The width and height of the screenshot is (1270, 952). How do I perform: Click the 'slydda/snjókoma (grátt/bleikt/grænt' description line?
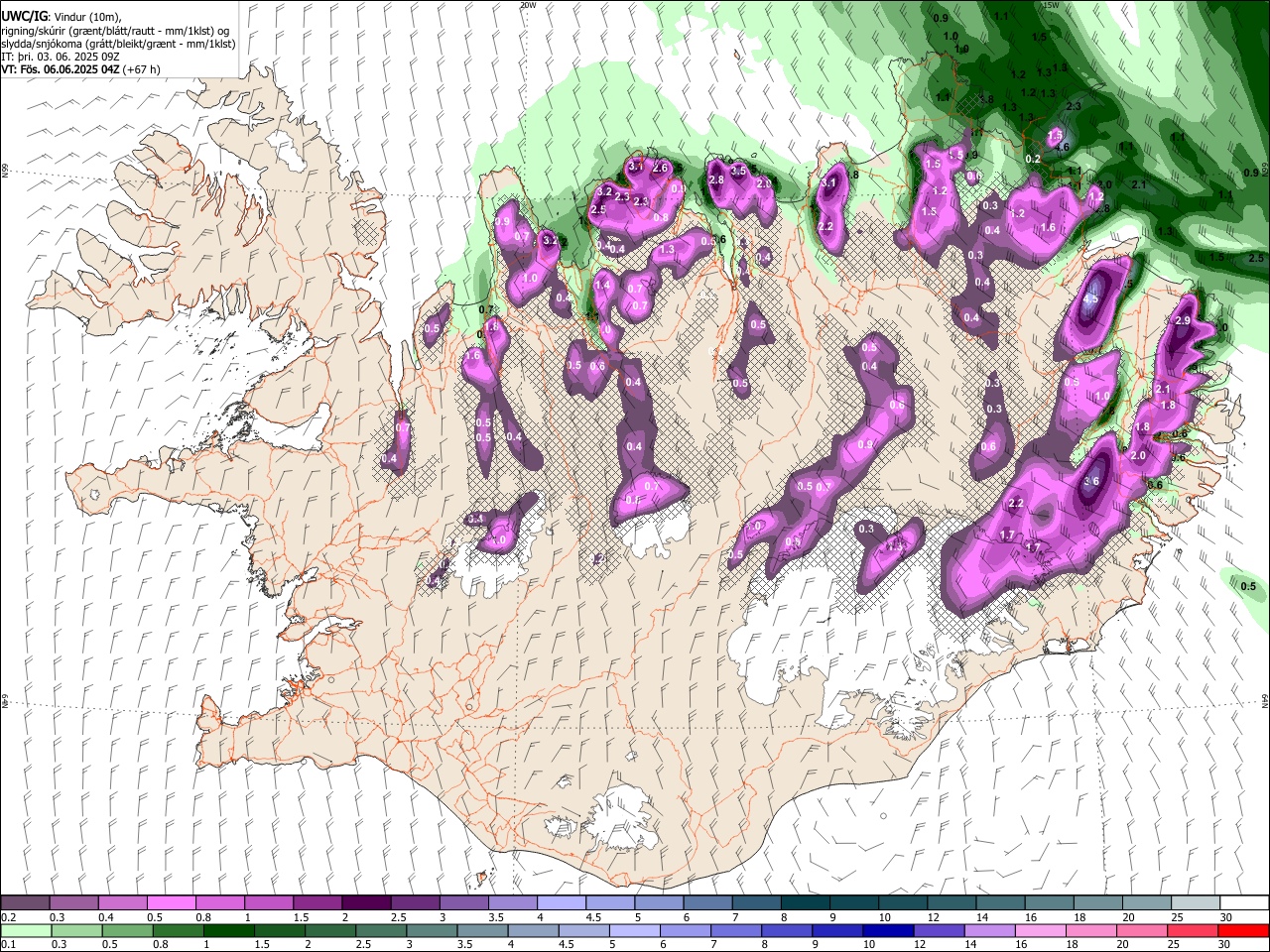click(x=118, y=44)
